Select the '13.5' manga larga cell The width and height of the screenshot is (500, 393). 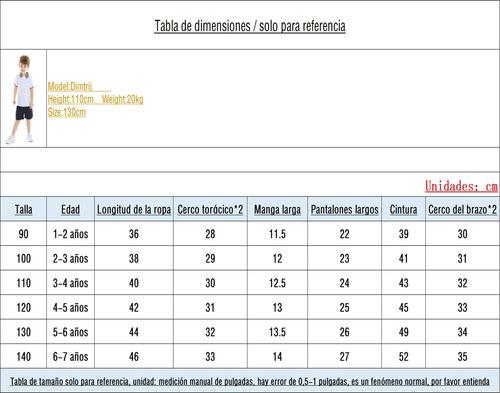[277, 332]
